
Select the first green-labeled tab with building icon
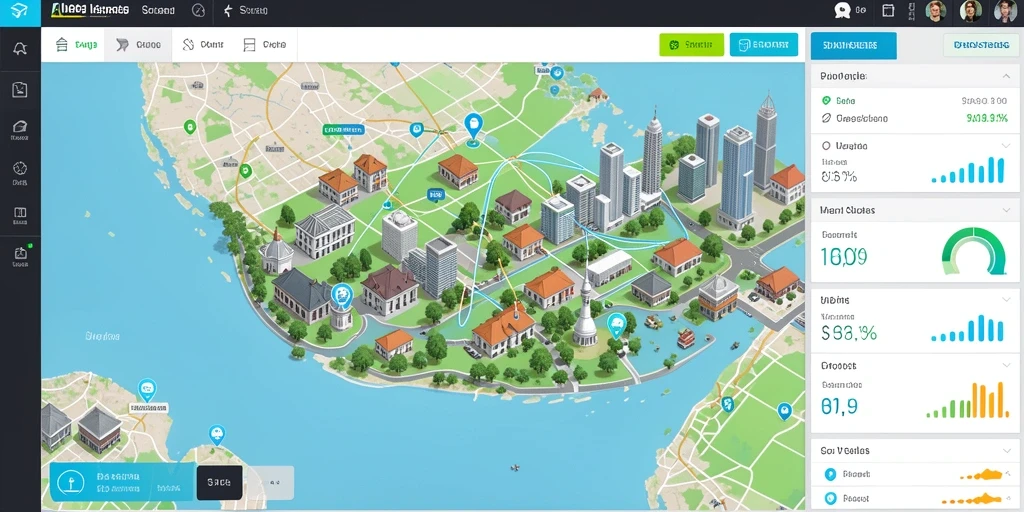coord(76,44)
